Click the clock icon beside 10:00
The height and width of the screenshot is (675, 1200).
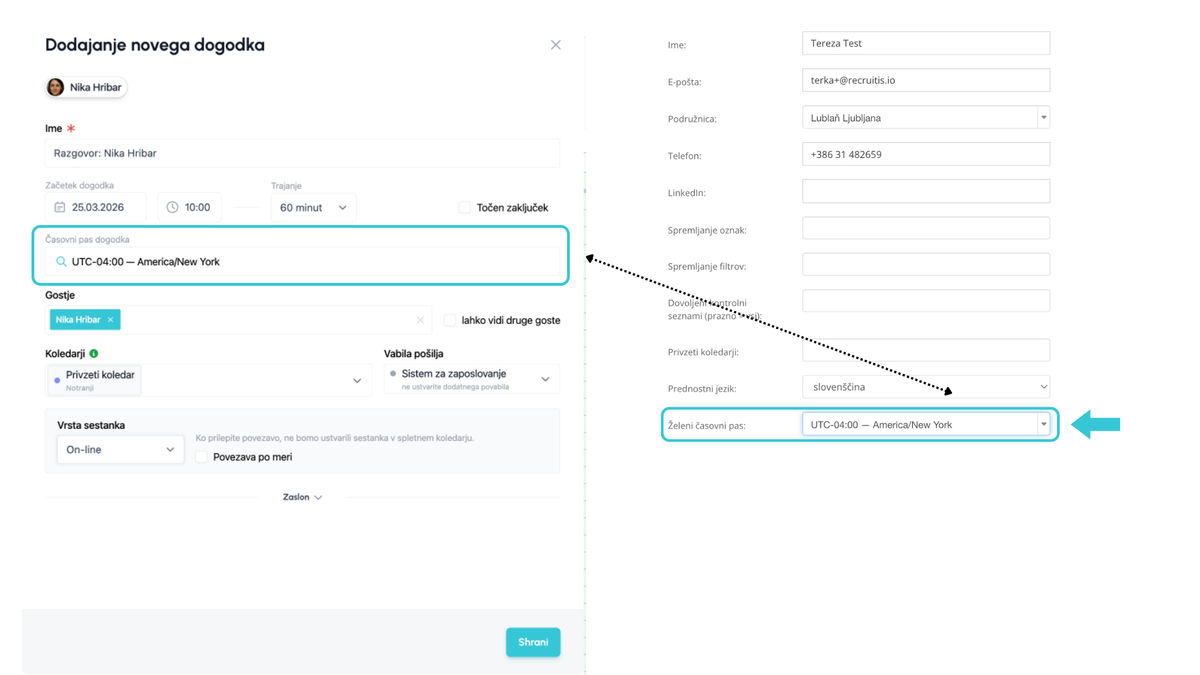click(x=172, y=207)
